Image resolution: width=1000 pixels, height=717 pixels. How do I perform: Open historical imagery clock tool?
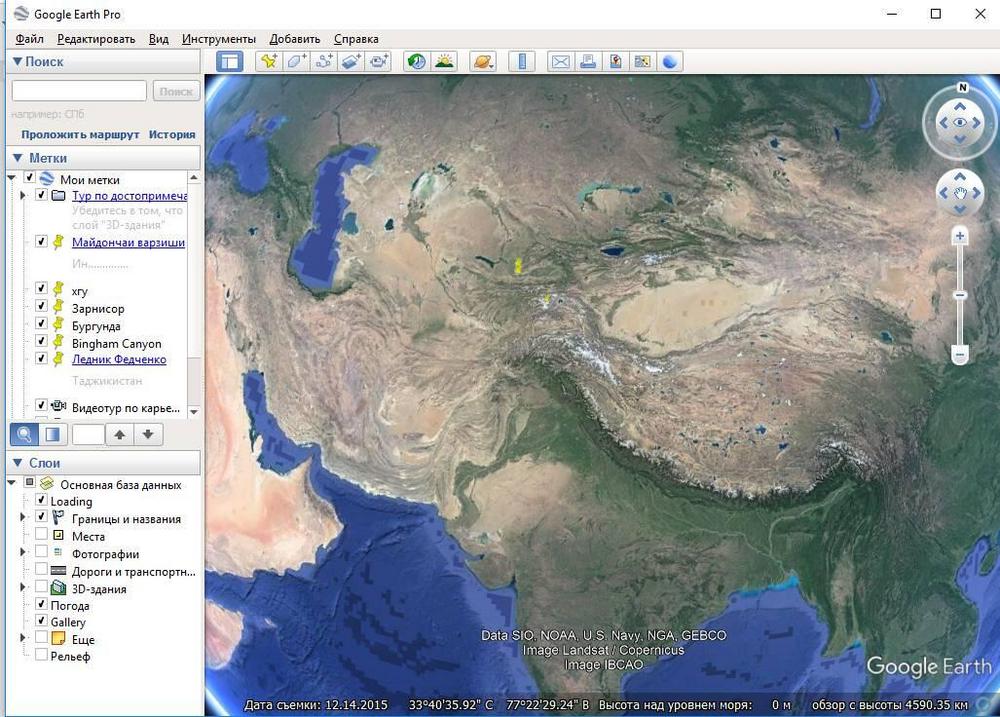pos(416,61)
